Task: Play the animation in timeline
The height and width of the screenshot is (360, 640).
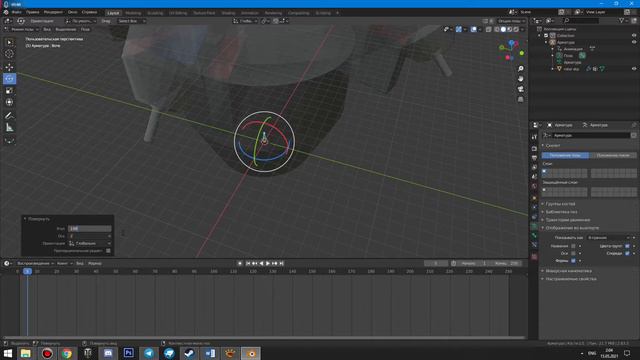Action: pos(268,264)
